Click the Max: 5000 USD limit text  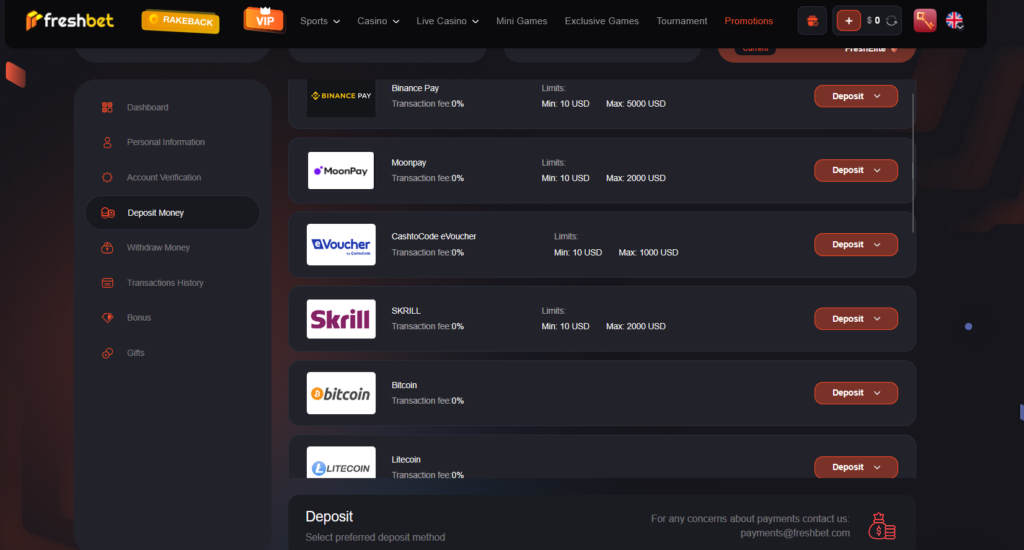(x=635, y=104)
